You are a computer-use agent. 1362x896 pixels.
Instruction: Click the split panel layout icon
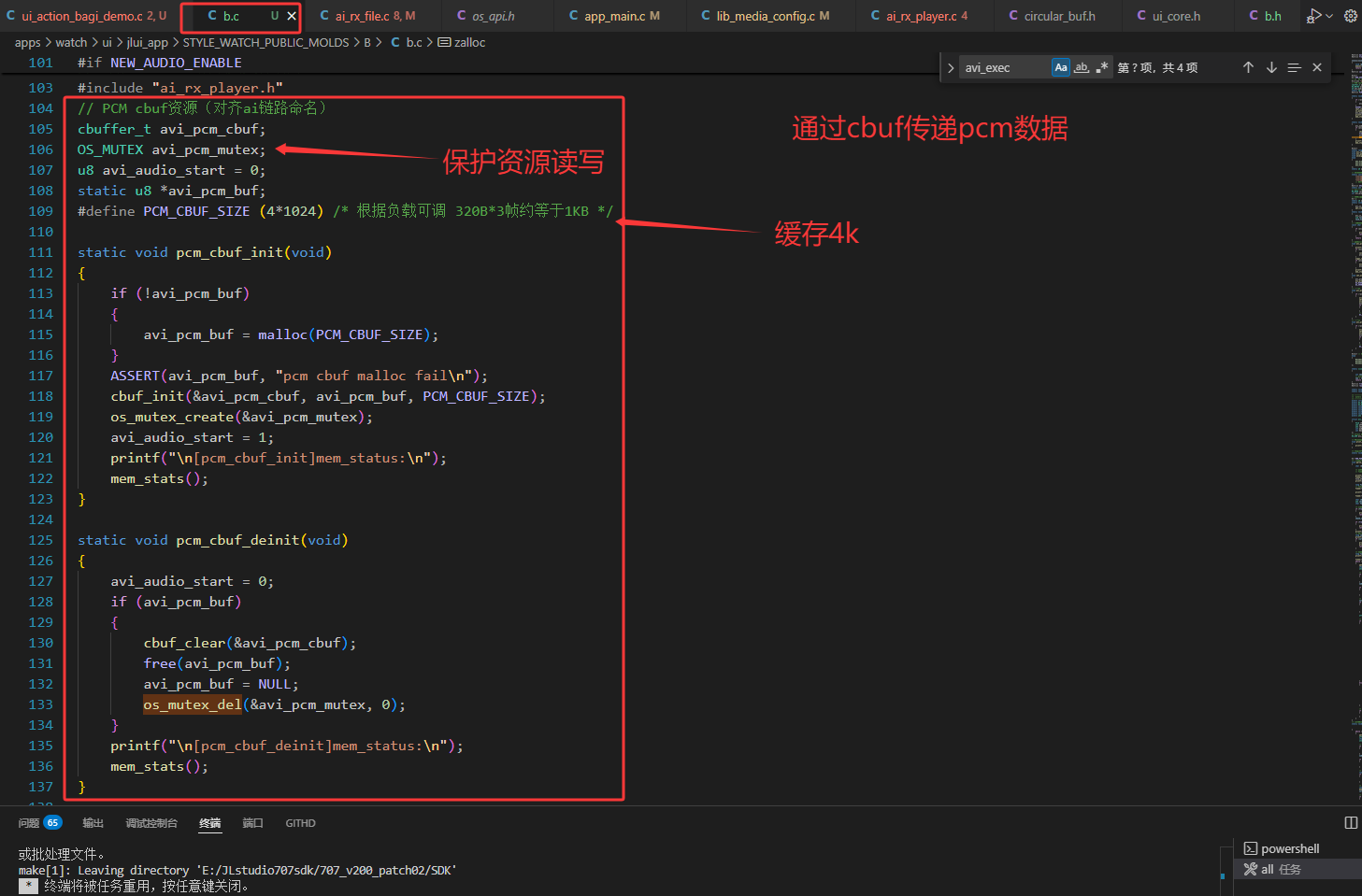pos(1351,822)
